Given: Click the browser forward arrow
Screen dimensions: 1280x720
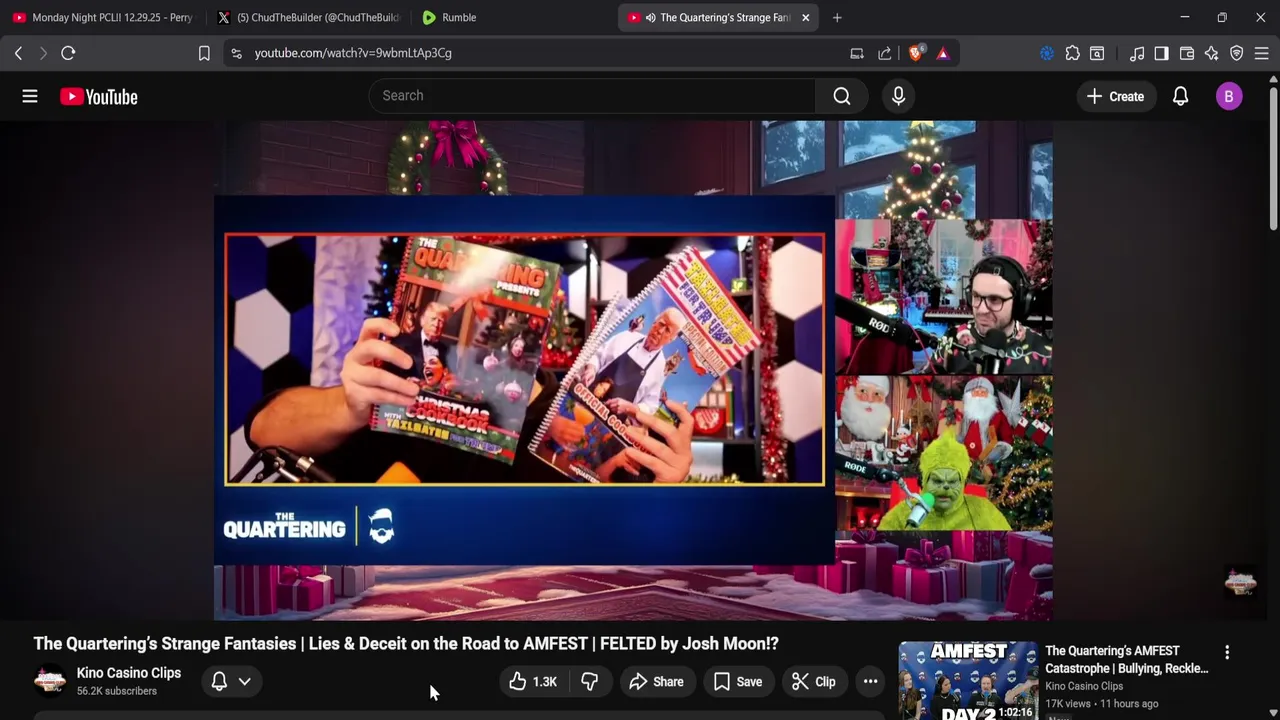Looking at the screenshot, I should pos(43,53).
